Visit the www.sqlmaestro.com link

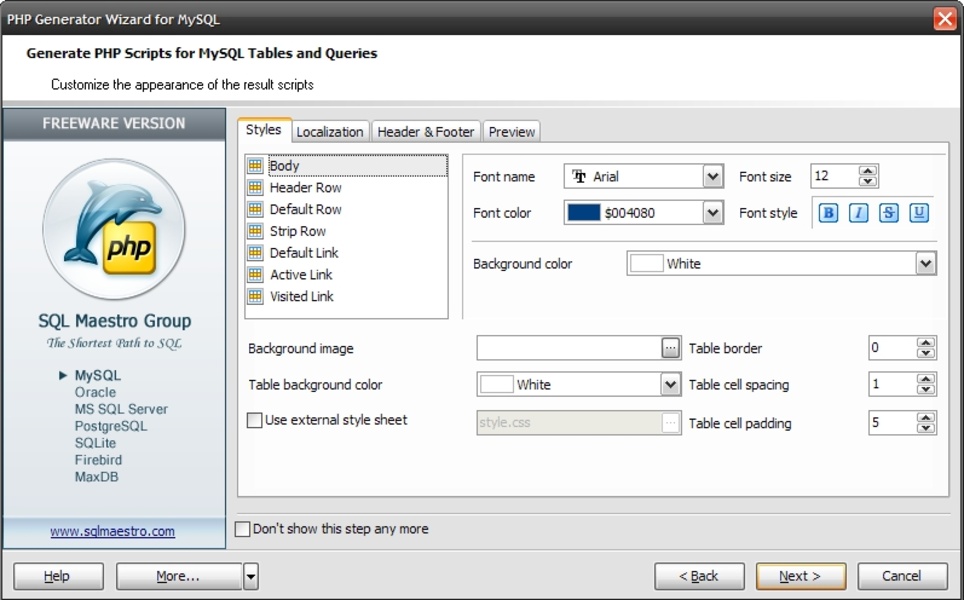point(113,532)
